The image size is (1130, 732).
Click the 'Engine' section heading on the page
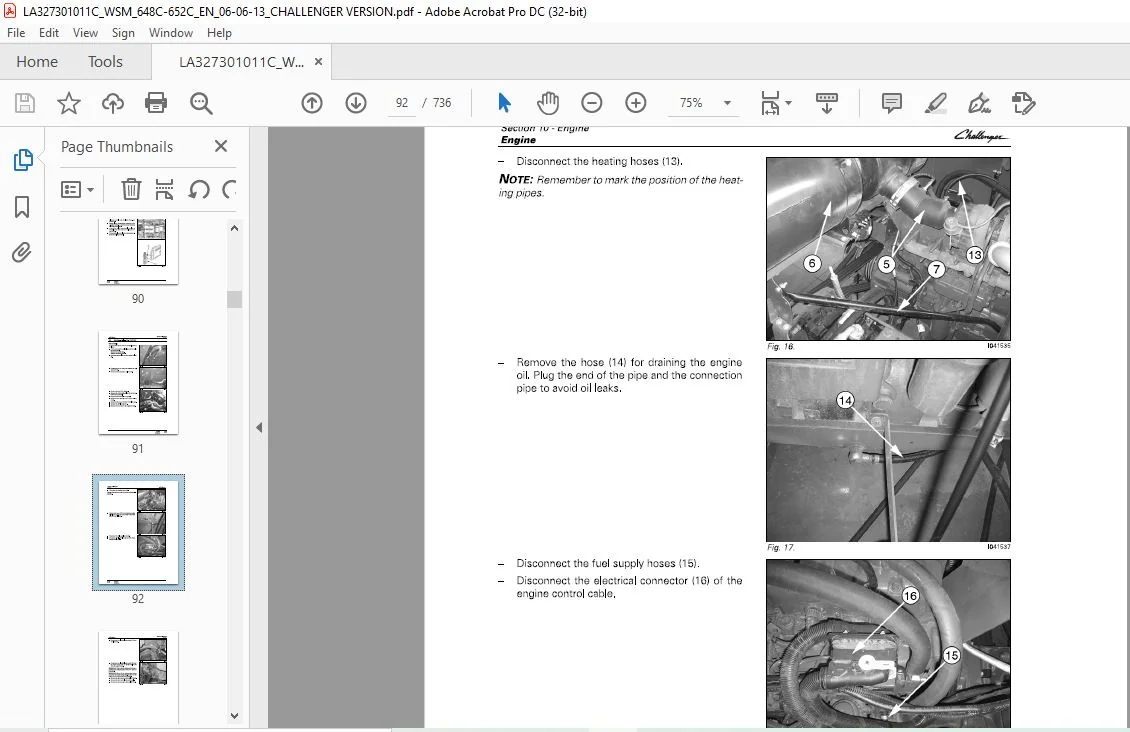coord(518,140)
